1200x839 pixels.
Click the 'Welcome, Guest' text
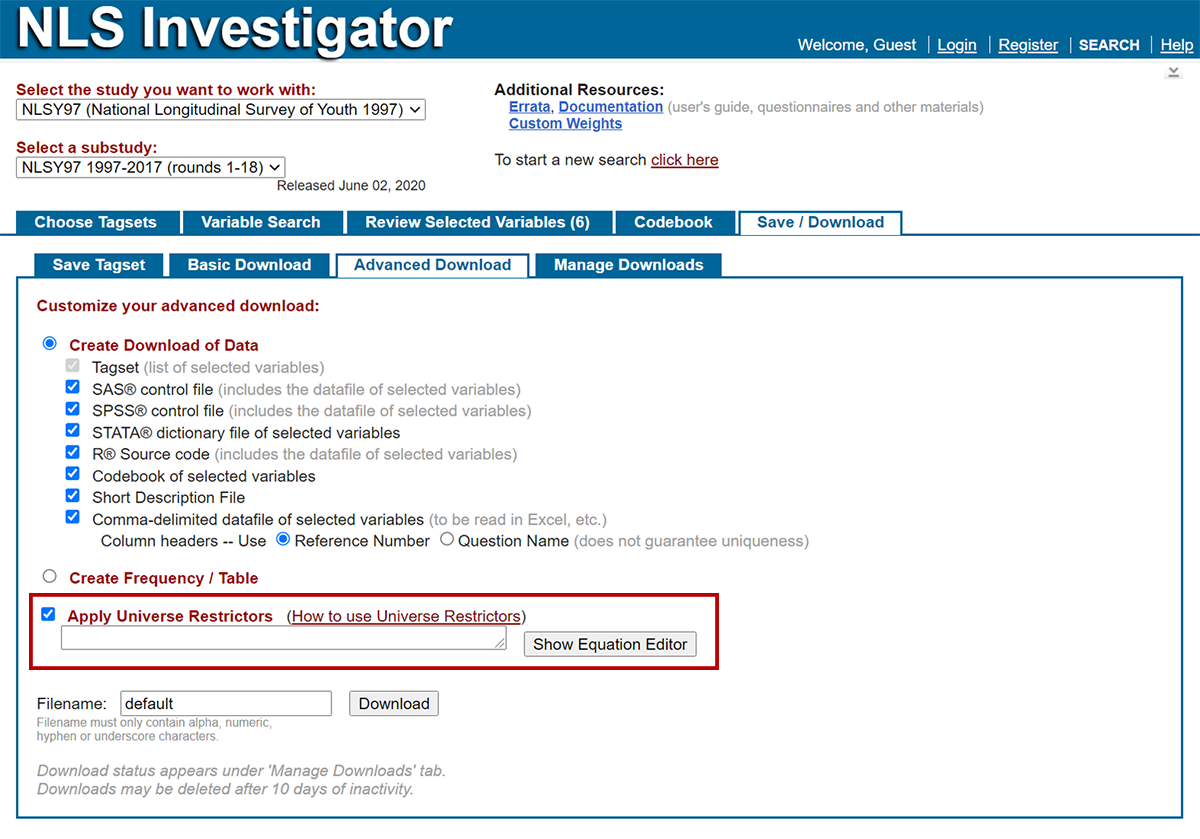[857, 45]
